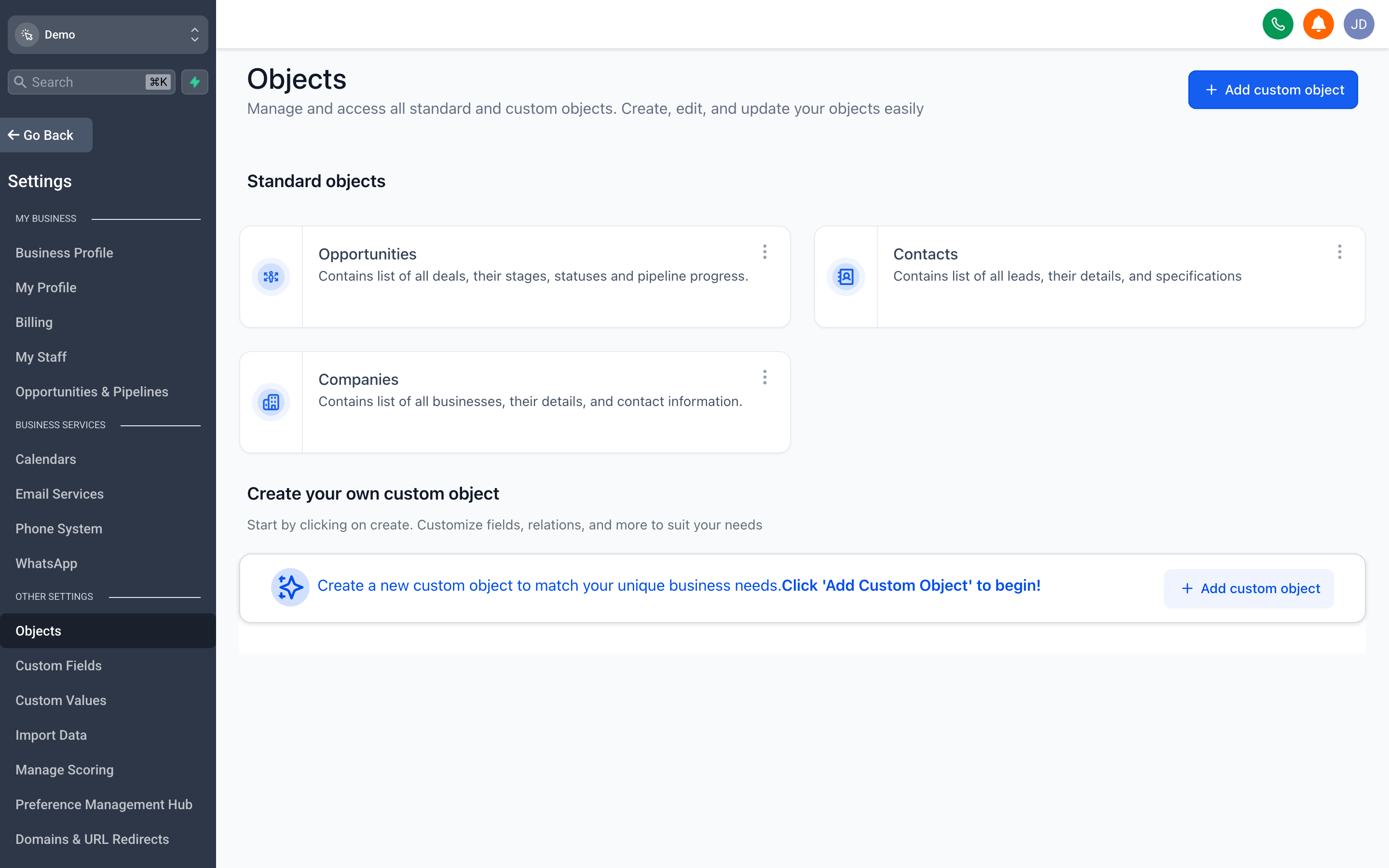Click the green phone dialer icon
Screen dimensions: 1389x868
[1278, 24]
